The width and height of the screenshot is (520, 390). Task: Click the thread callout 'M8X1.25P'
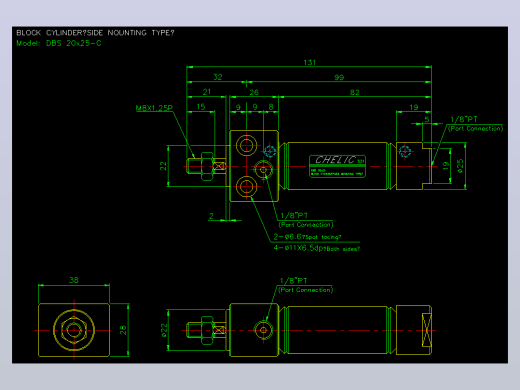[x=154, y=108]
